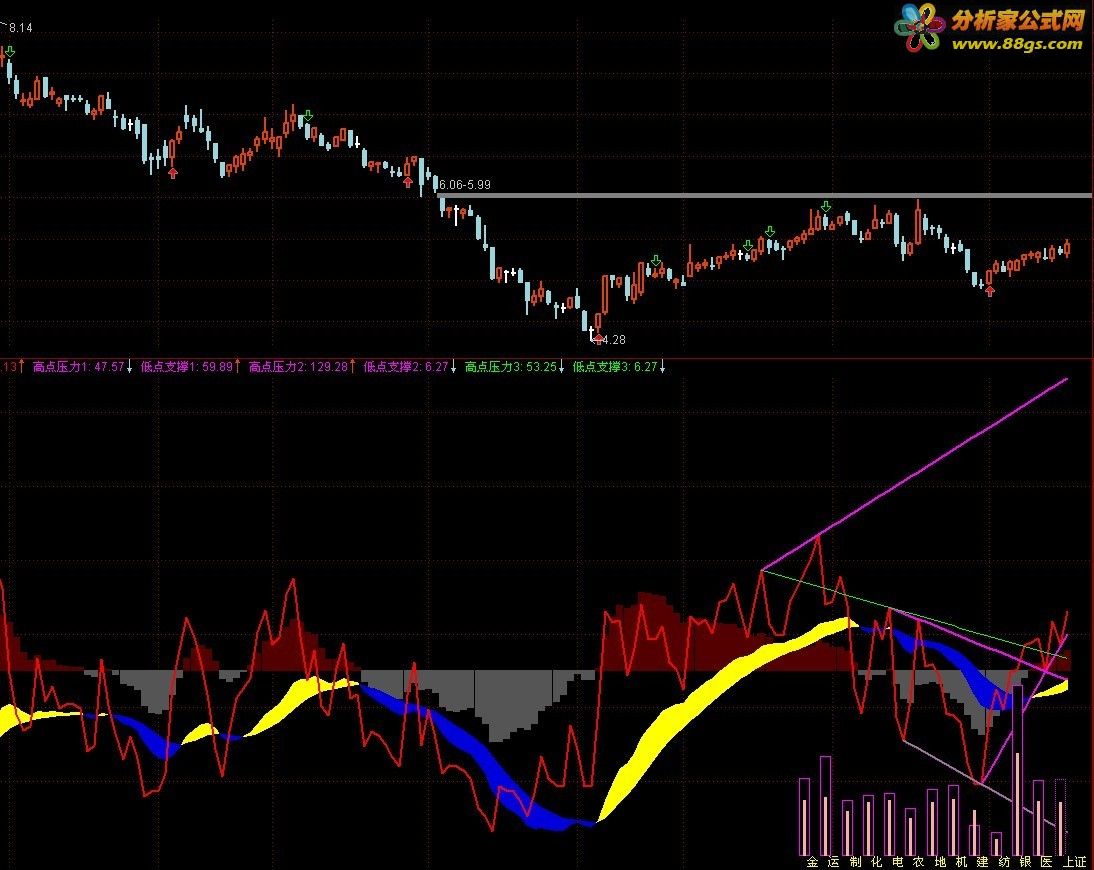This screenshot has height=870, width=1094.
Task: Click the 机 sector label
Action: [x=961, y=862]
